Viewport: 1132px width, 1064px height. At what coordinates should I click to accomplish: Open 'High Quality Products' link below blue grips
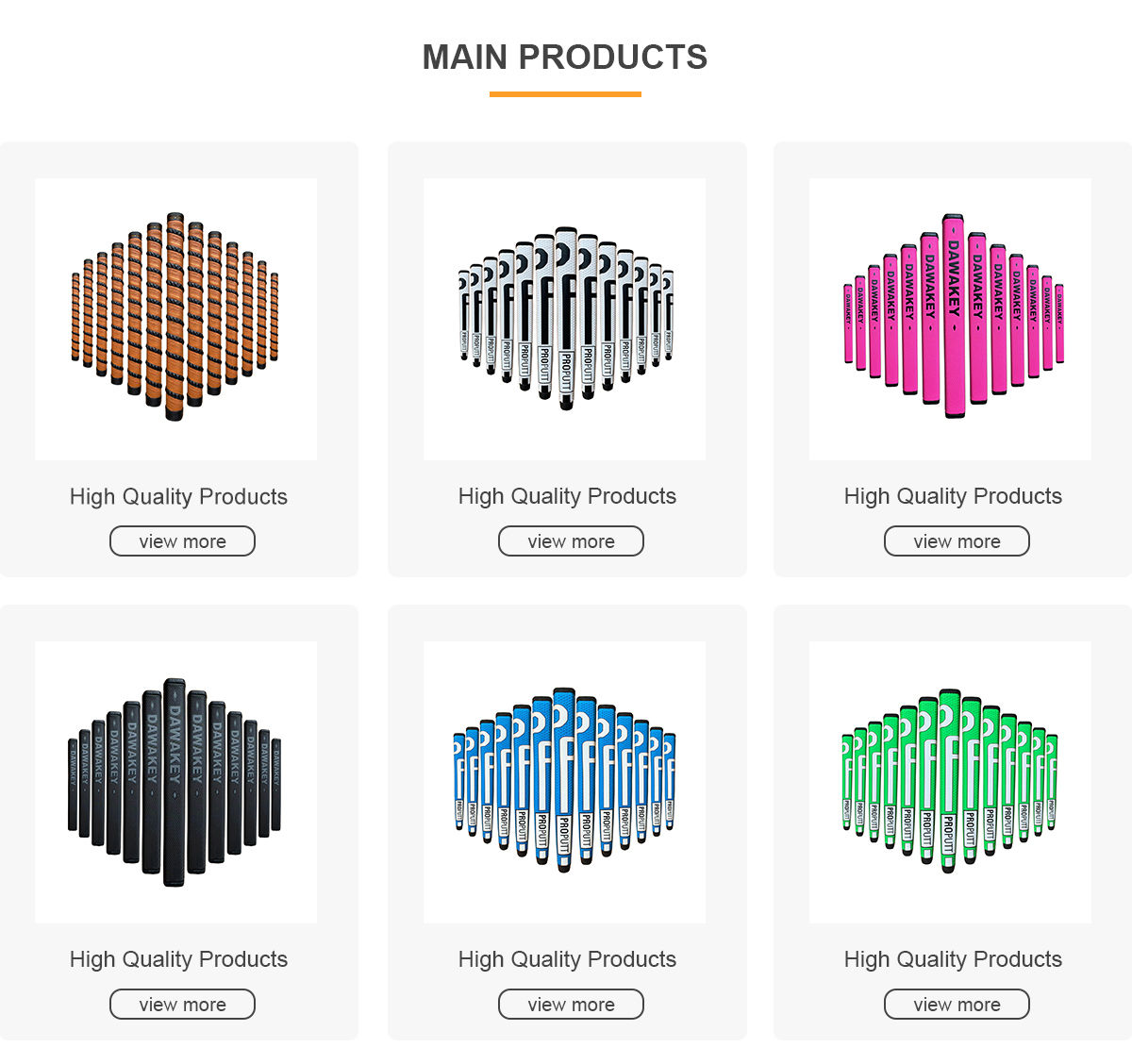tap(567, 959)
